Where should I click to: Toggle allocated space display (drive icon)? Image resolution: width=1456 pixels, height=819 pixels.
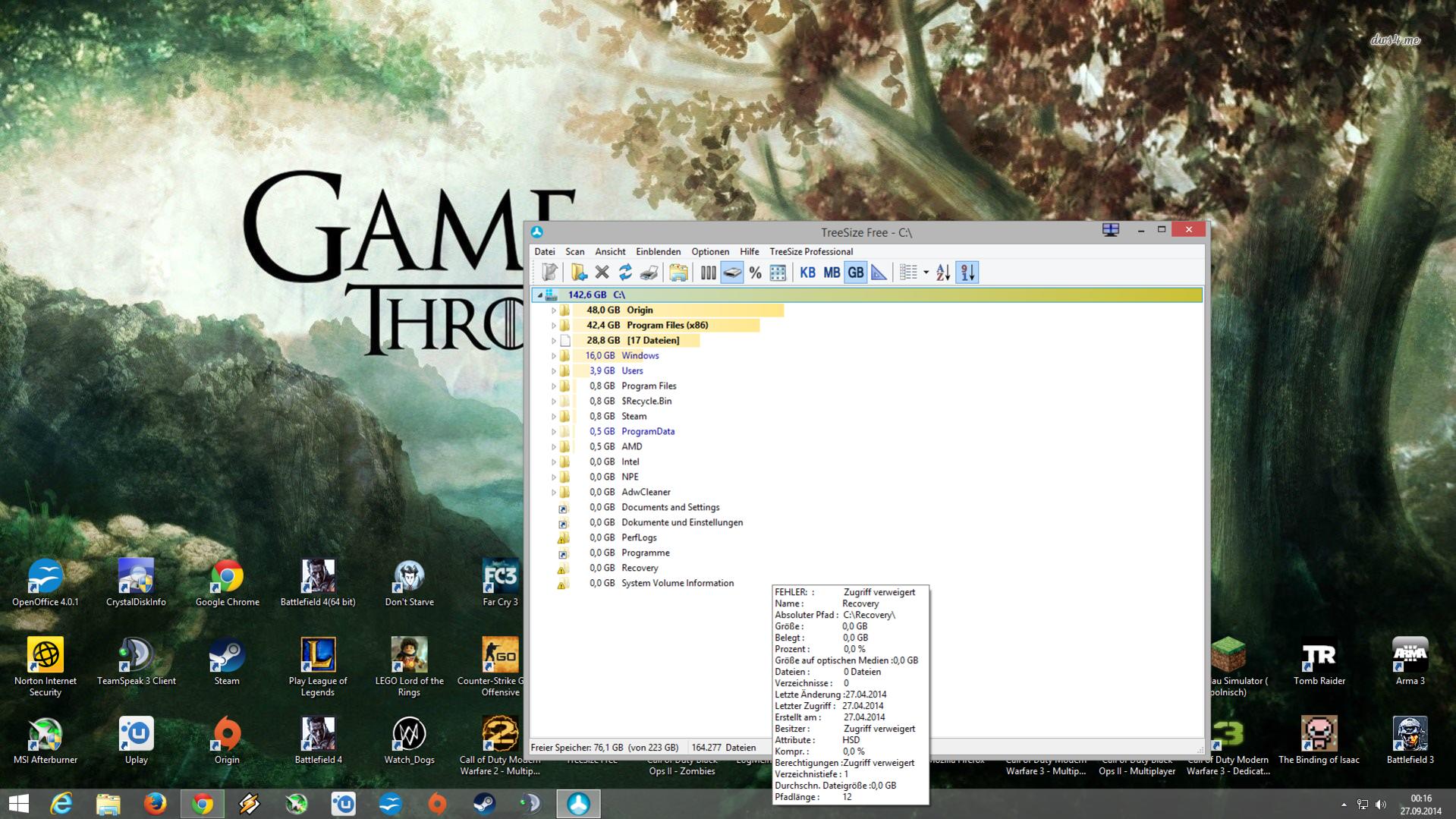732,272
